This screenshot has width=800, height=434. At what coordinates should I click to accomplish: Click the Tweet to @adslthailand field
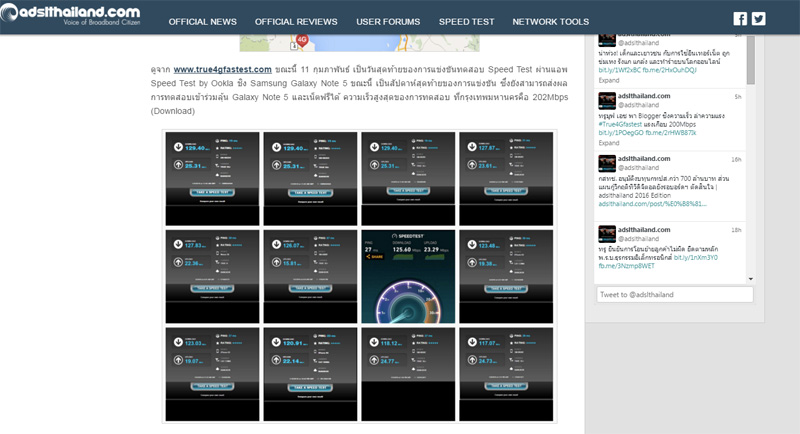675,295
